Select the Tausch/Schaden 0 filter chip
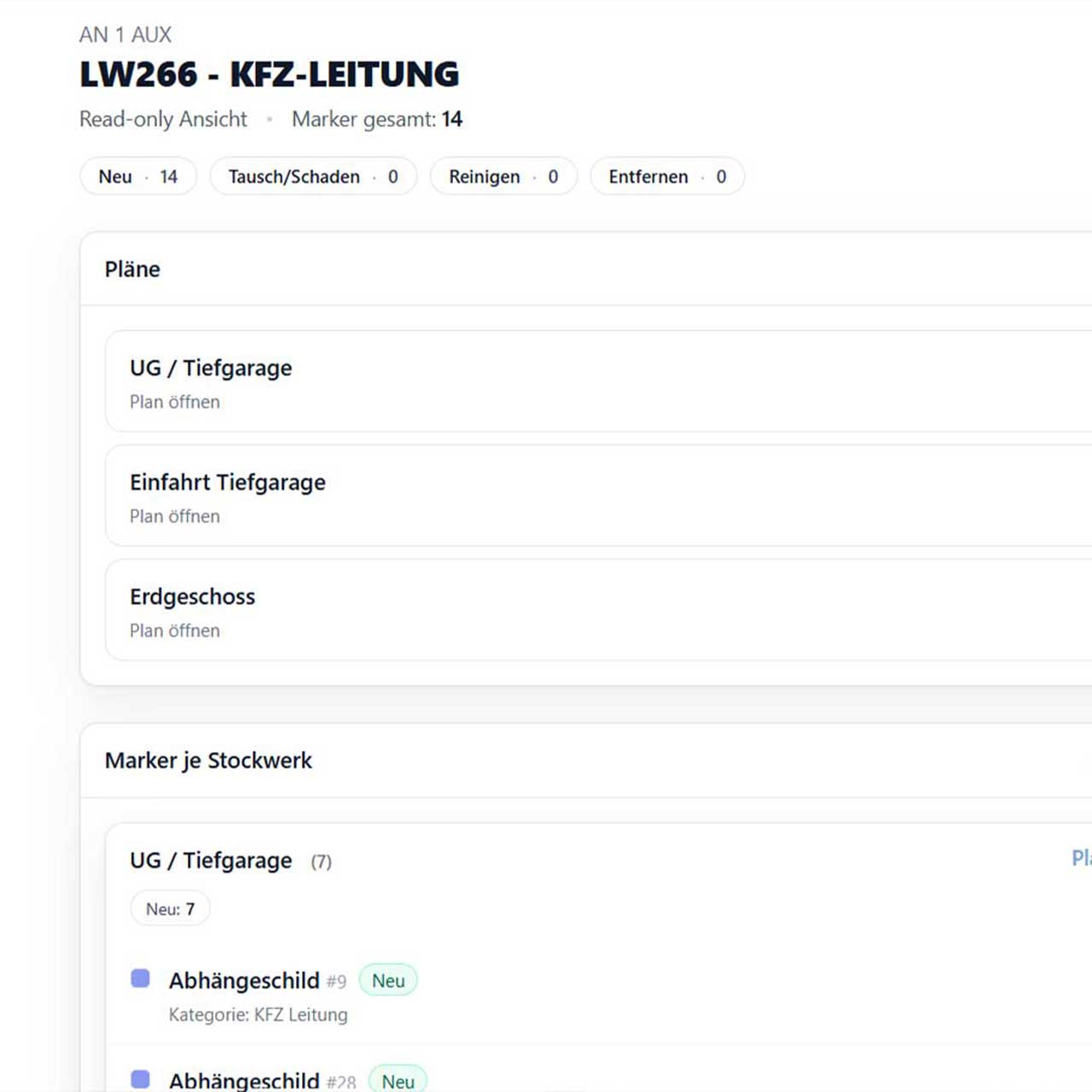The image size is (1092, 1092). pyautogui.click(x=313, y=177)
